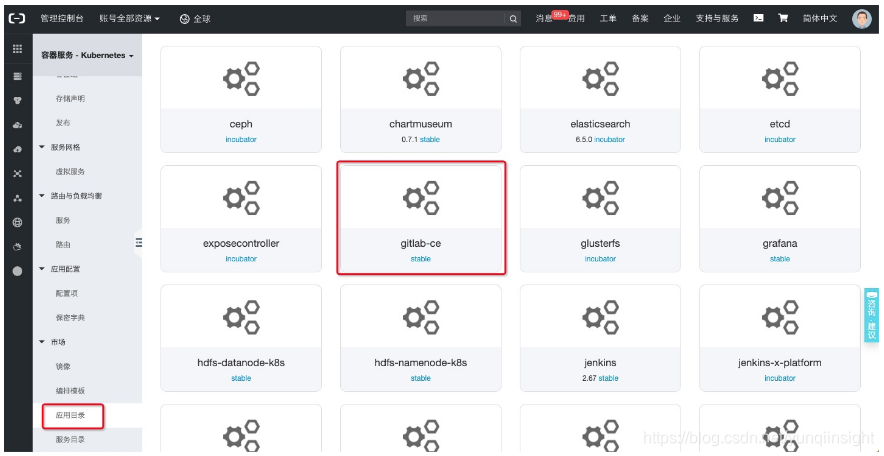Select 路由 in the sidebar

point(63,245)
